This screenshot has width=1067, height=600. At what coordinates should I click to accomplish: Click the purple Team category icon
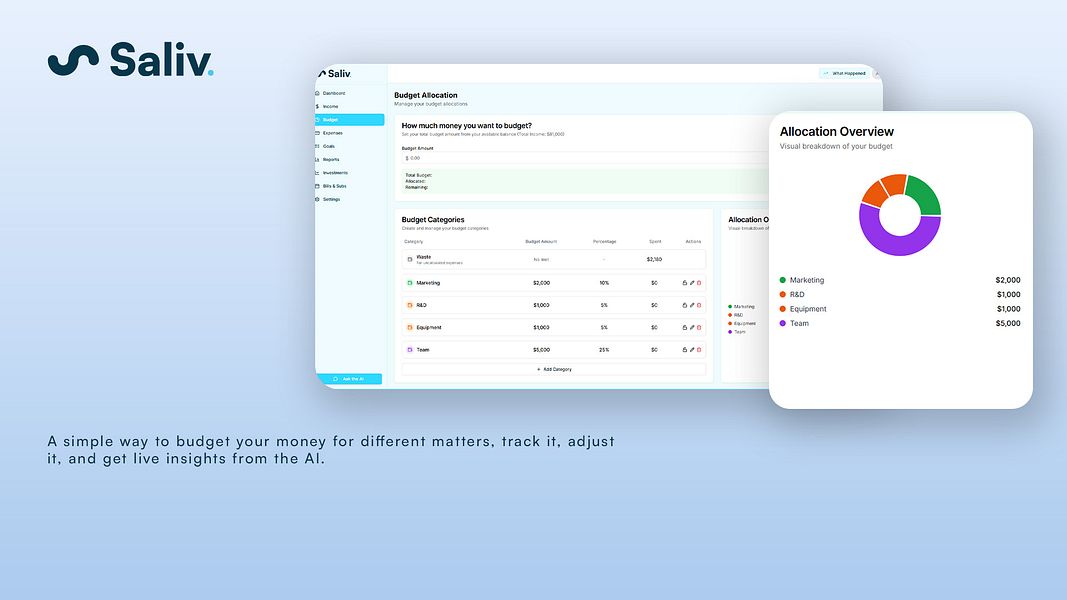(410, 350)
